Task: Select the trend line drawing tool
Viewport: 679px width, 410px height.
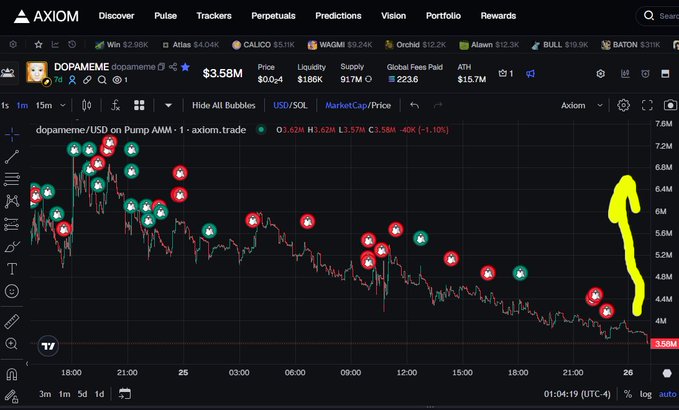Action: coord(12,157)
